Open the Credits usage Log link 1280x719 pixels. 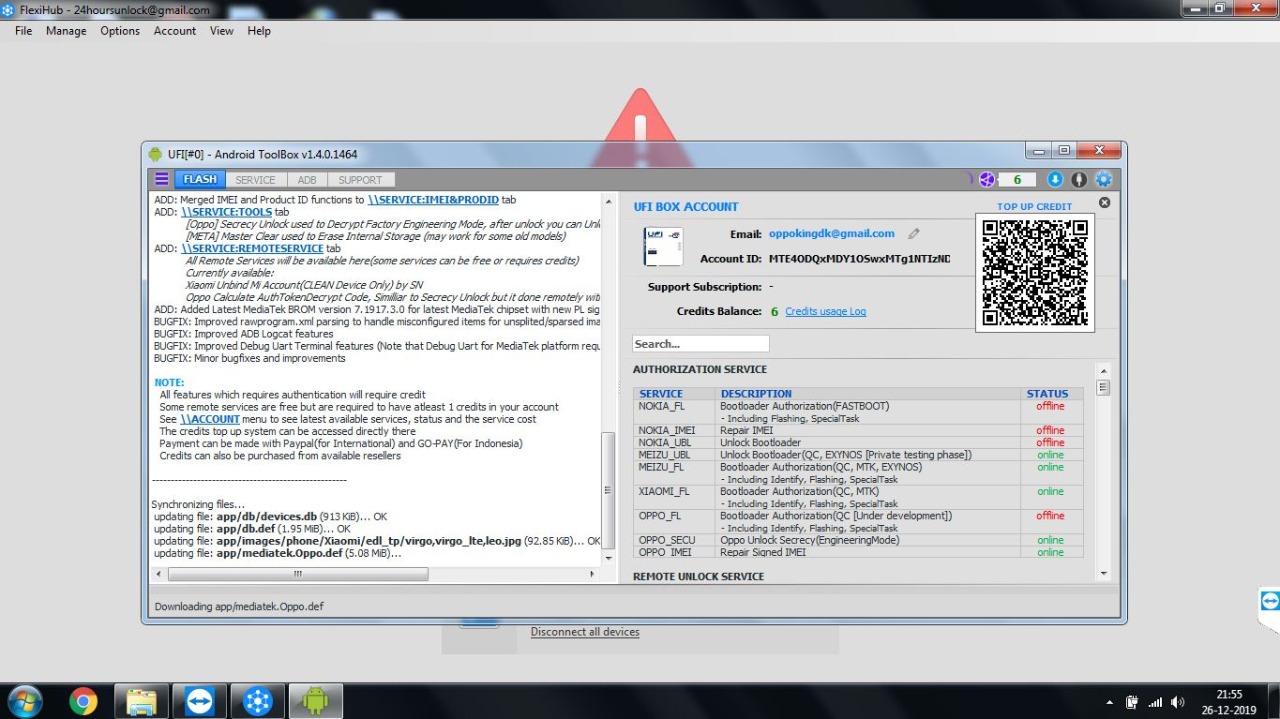(826, 311)
